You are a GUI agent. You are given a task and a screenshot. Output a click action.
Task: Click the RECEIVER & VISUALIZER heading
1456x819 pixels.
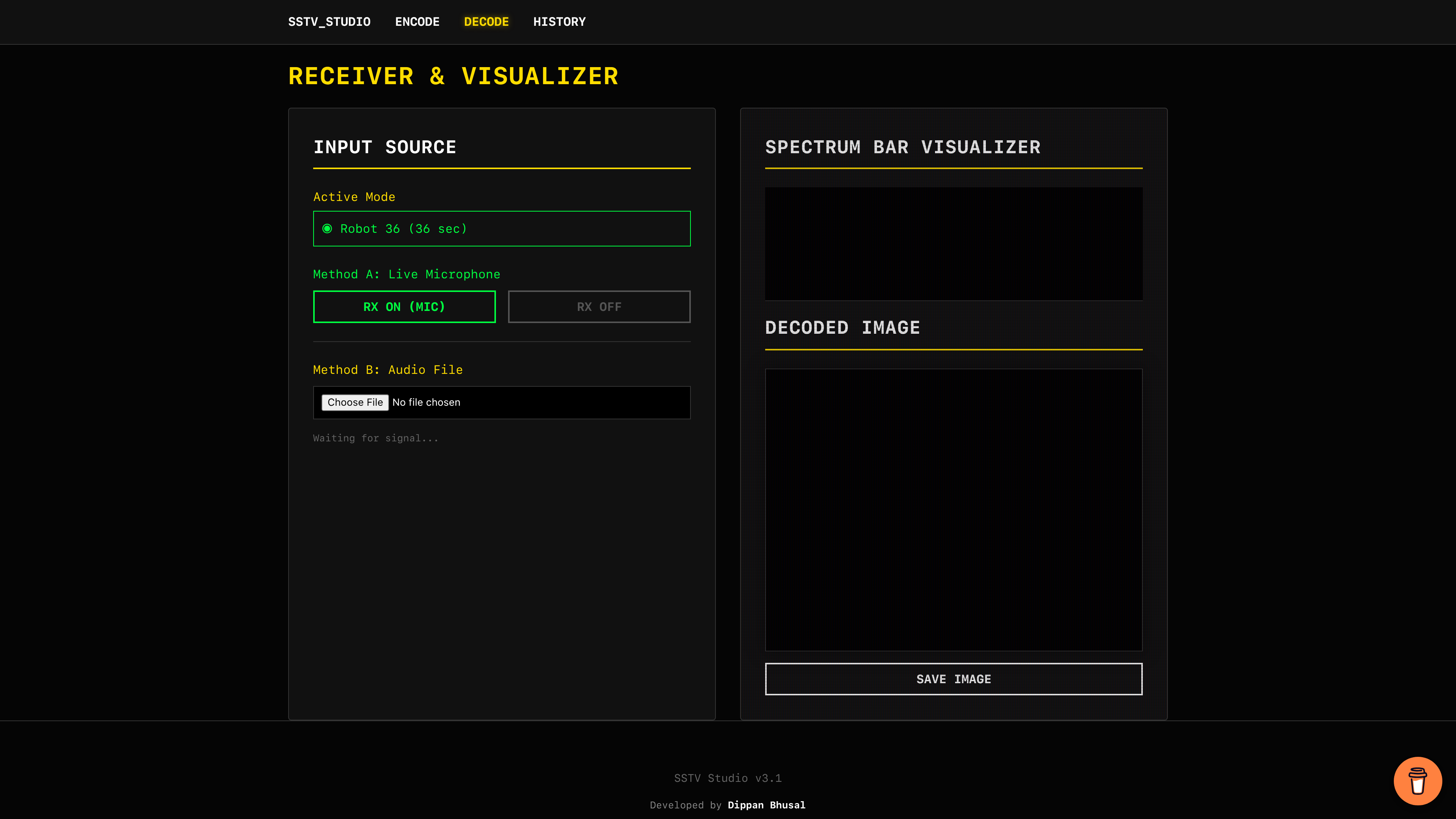point(453,76)
